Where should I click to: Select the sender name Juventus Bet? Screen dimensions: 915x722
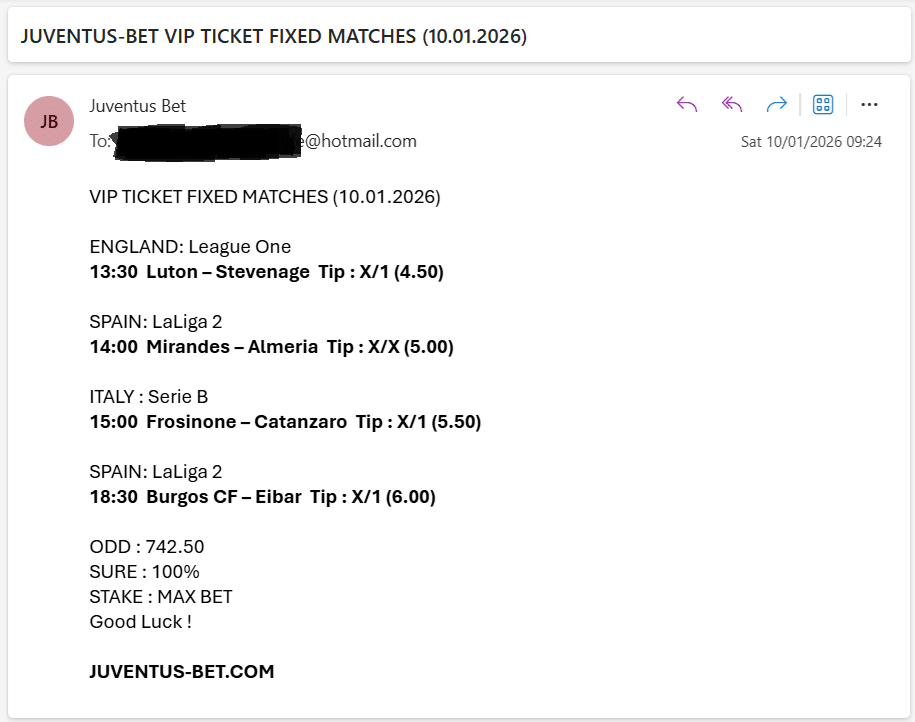point(138,105)
